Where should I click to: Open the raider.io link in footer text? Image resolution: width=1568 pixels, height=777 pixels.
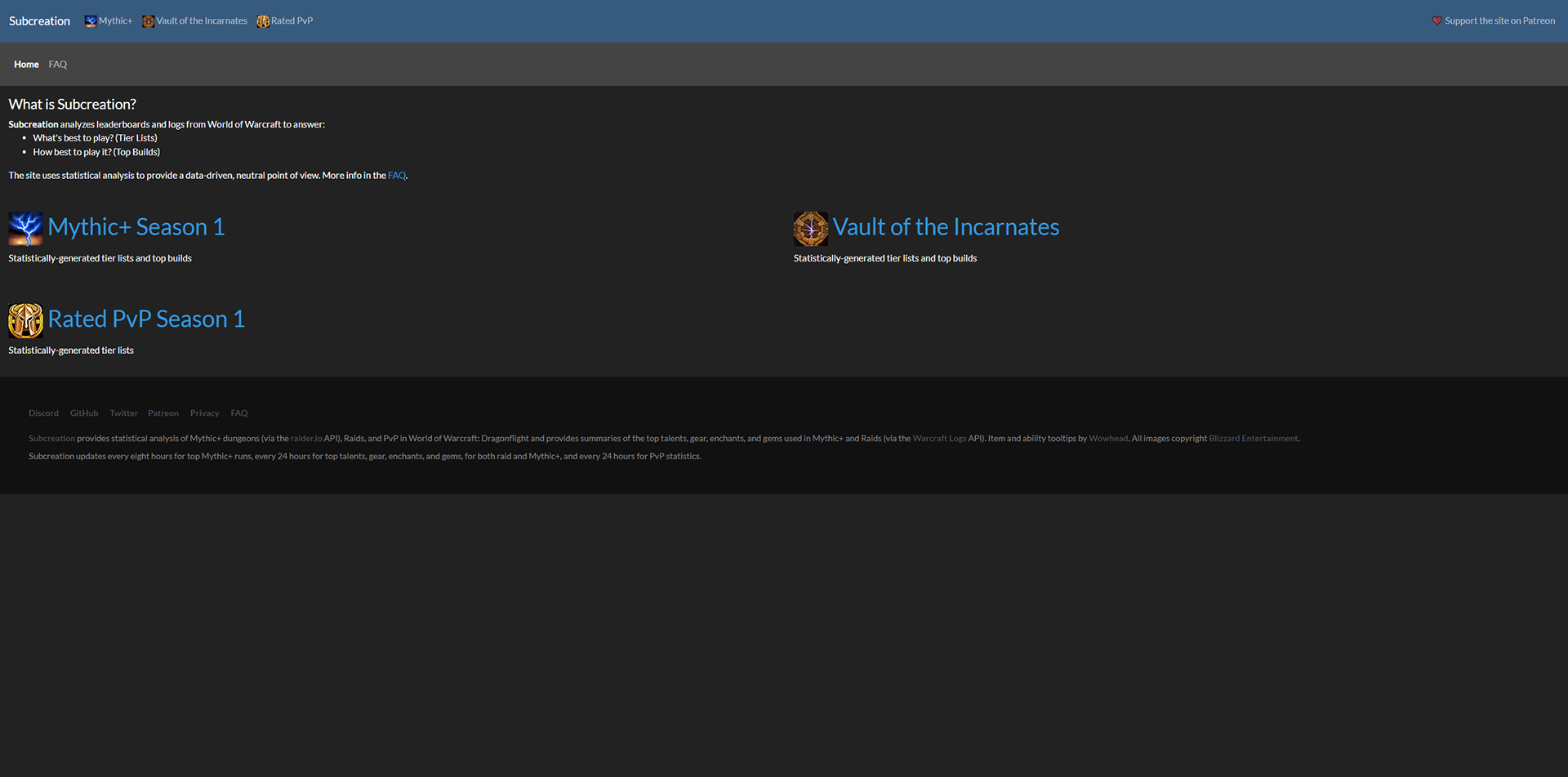coord(306,439)
